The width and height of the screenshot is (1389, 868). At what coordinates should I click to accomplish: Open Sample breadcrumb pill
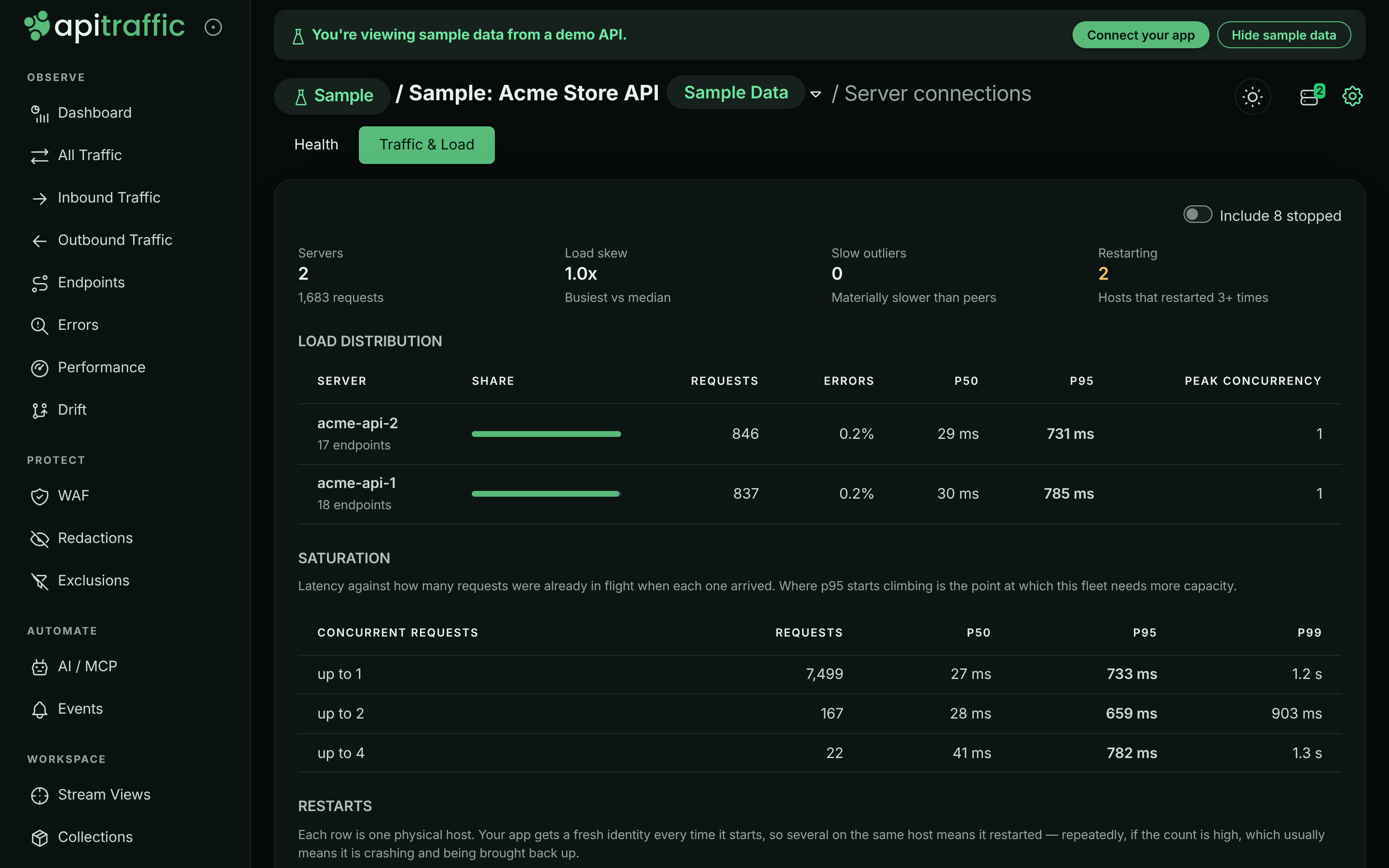(x=332, y=96)
